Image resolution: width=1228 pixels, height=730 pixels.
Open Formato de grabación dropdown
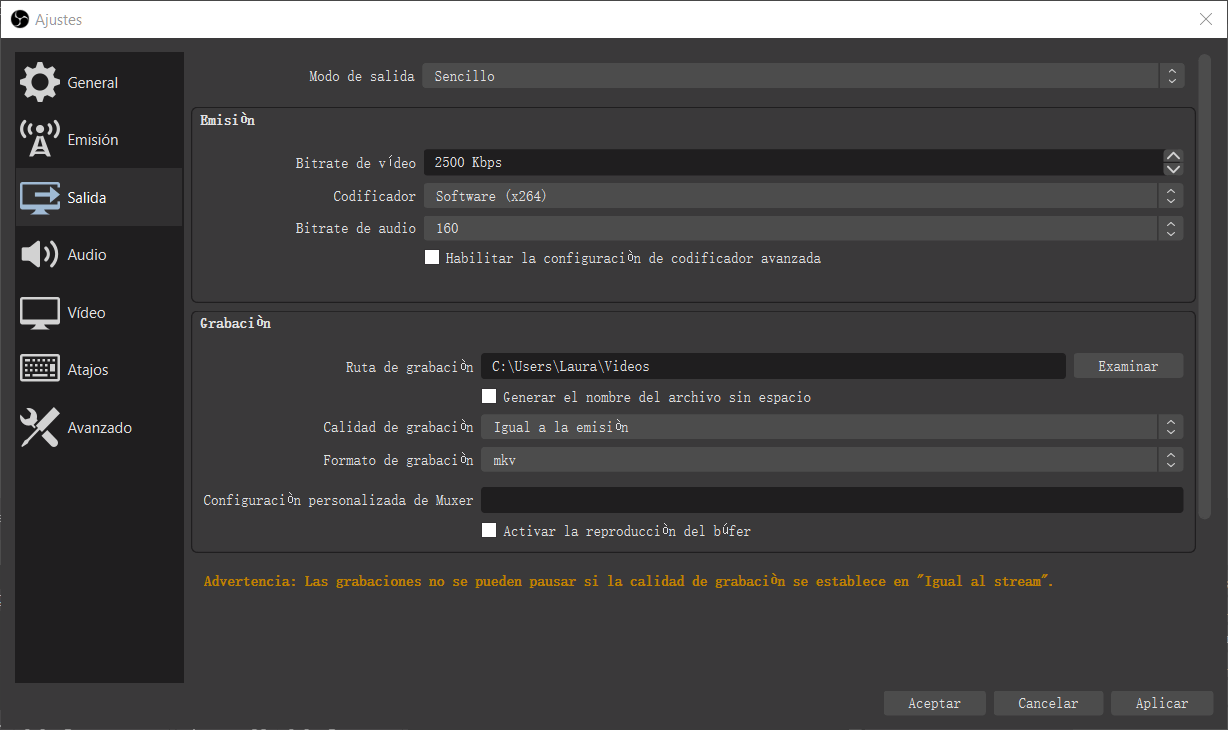pos(830,460)
